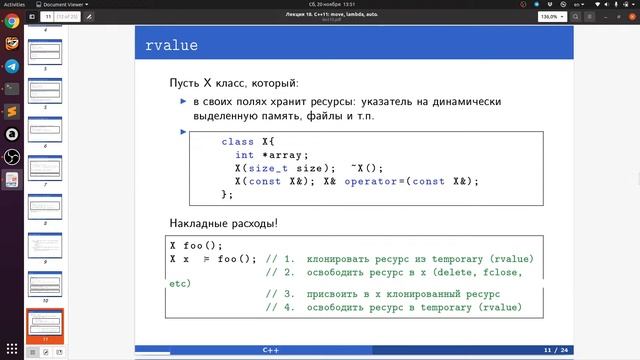This screenshot has width=640, height=360.
Task: Open the Terminal from the dock
Action: click(x=12, y=89)
